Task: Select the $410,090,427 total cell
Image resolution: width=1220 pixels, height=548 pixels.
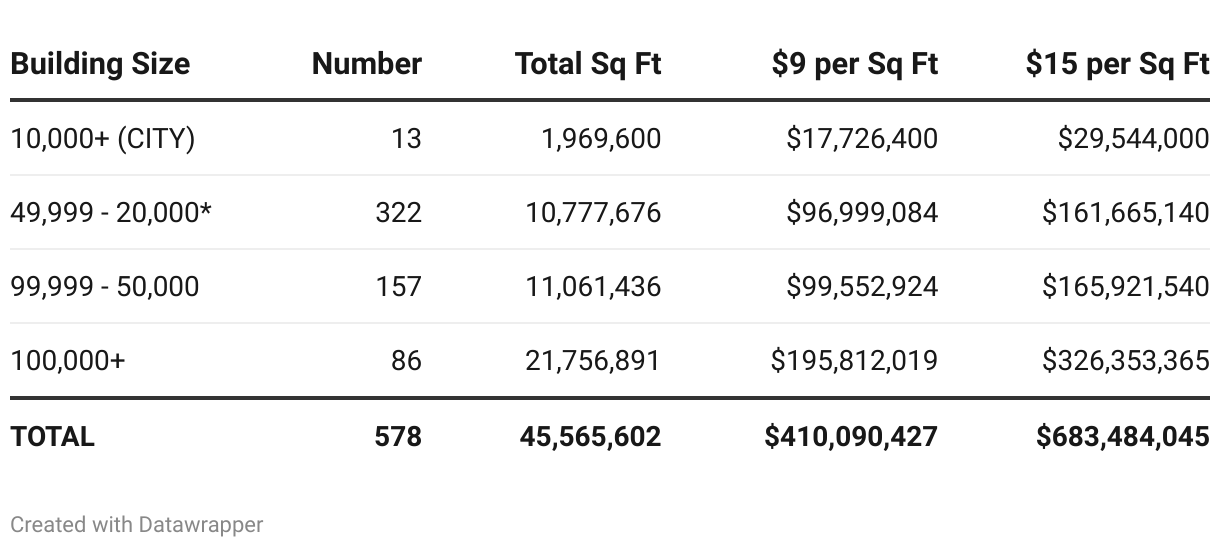Action: click(x=851, y=436)
